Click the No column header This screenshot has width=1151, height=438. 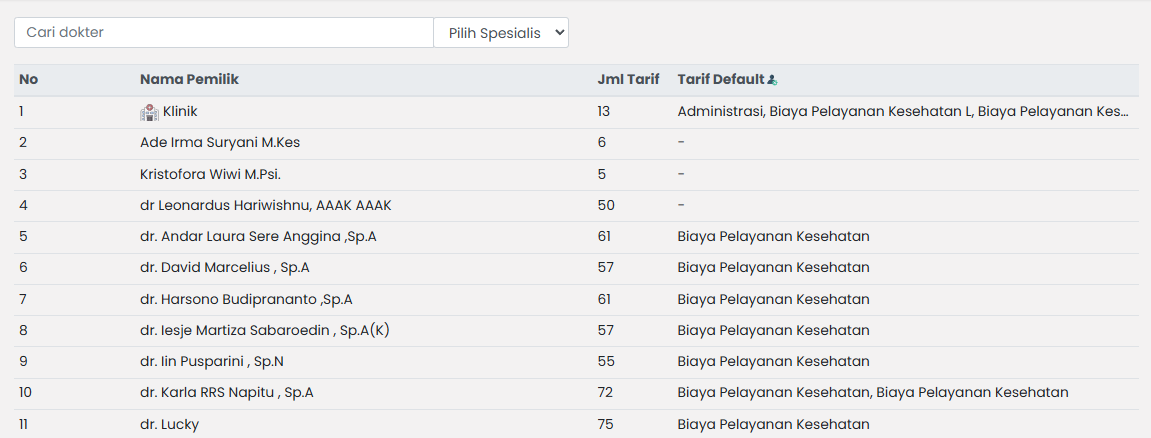coord(28,80)
